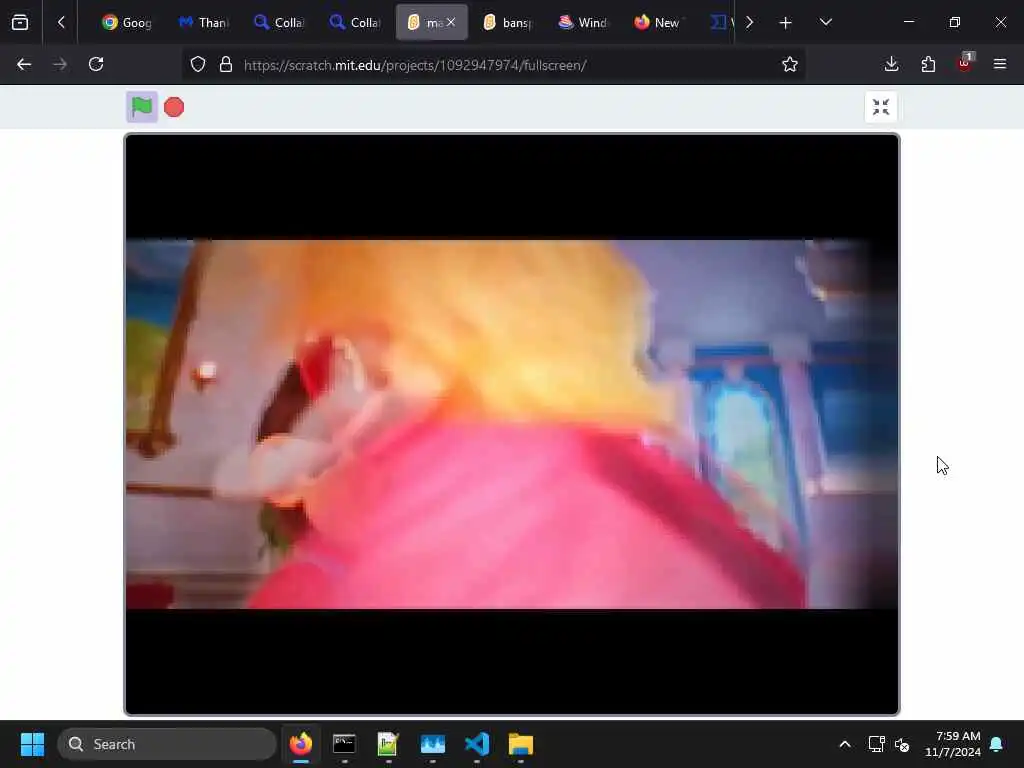Screen dimensions: 1024x768
Task: Click the URL address bar
Action: coord(496,65)
